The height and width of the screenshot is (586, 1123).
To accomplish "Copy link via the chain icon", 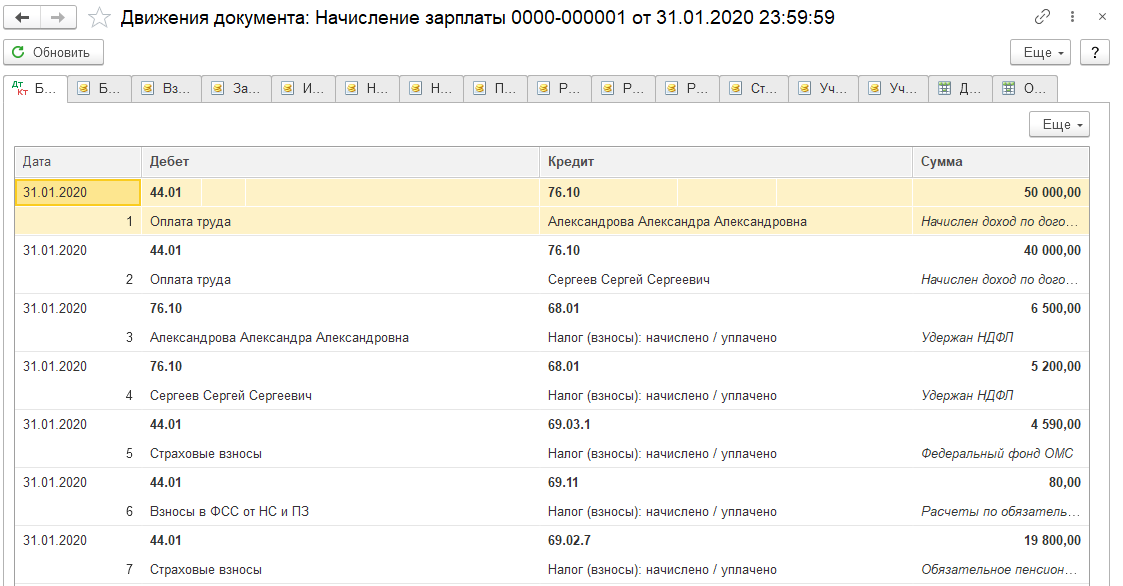I will 1042,18.
